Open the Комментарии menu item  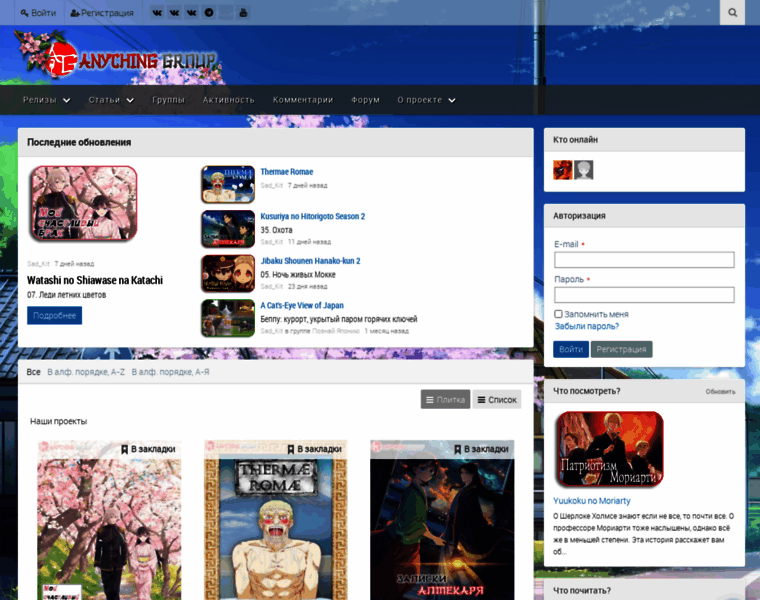(x=303, y=100)
